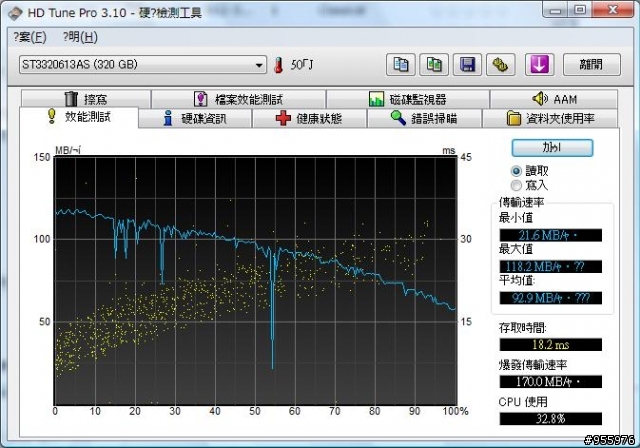Screen dimensions: 640x448
Task: Open options via the wrench icon
Action: click(501, 65)
